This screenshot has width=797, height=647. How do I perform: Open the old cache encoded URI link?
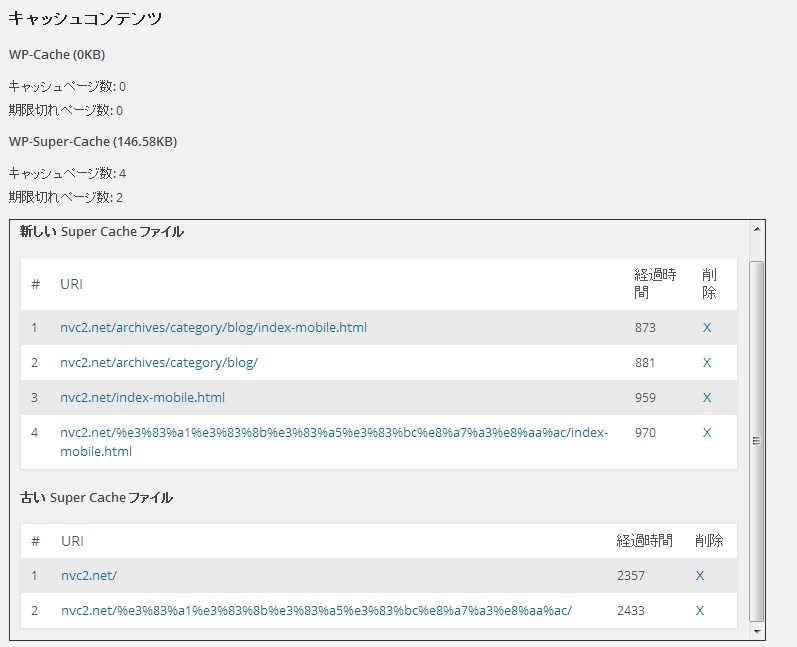(316, 610)
